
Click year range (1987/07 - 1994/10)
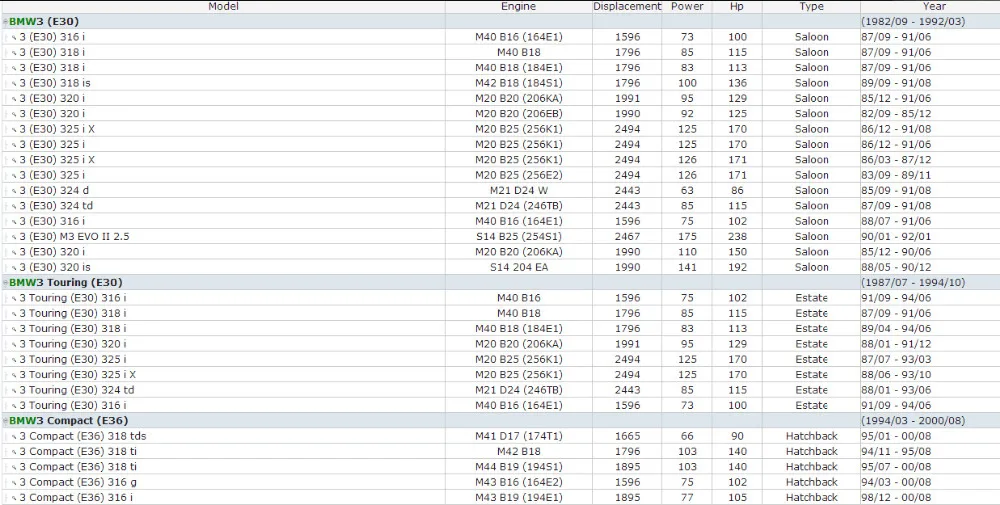tap(913, 282)
